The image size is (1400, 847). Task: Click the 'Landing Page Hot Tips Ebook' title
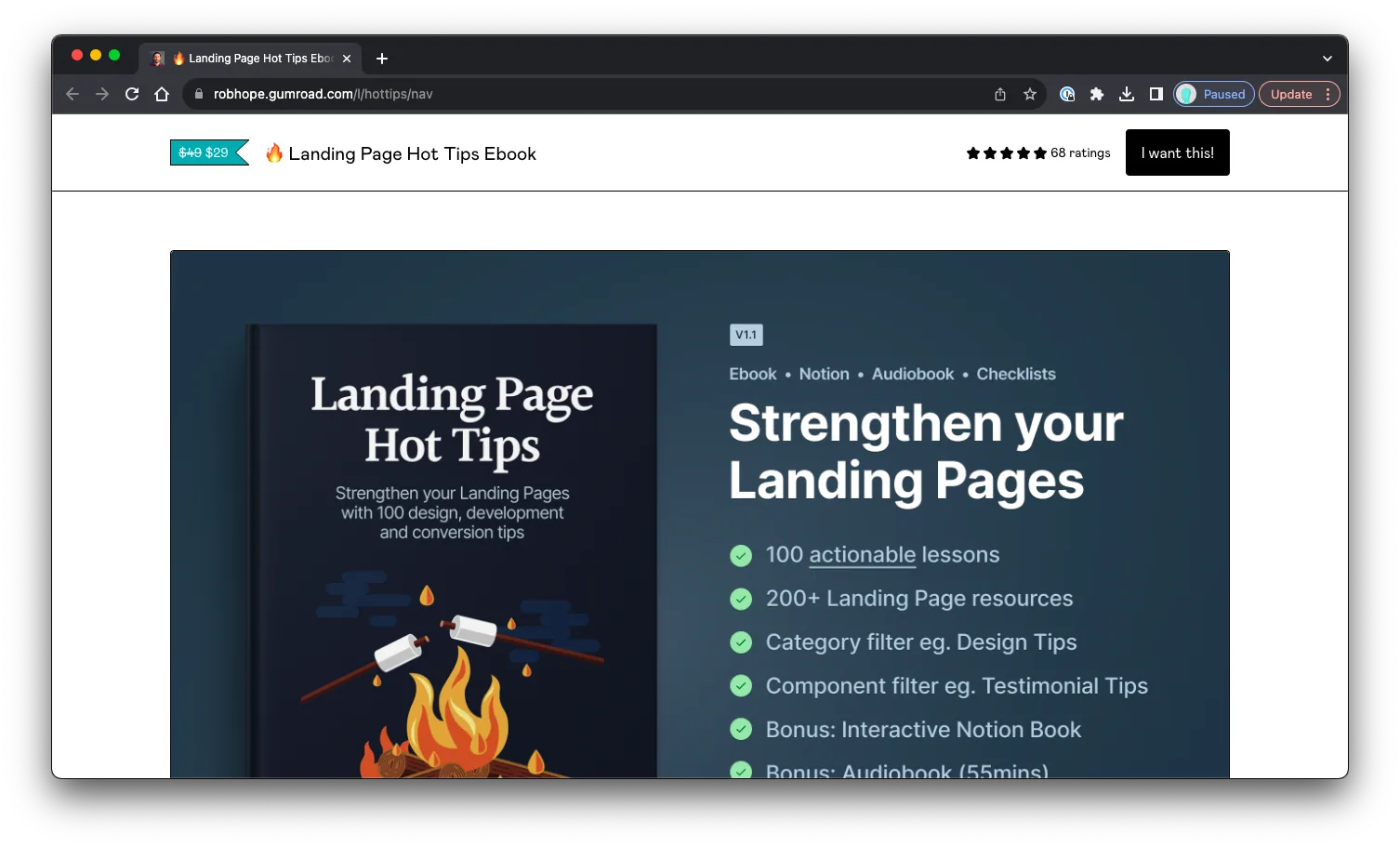[412, 153]
